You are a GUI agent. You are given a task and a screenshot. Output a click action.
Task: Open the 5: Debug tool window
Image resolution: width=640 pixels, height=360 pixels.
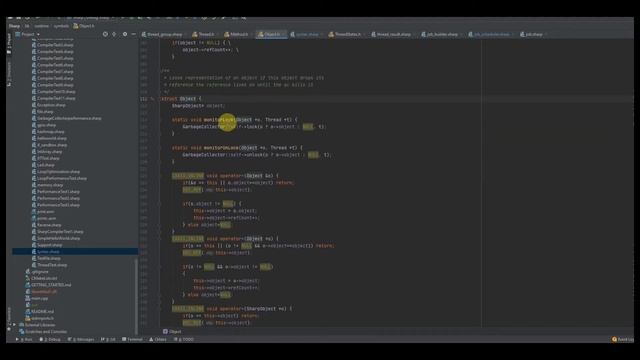pos(50,340)
